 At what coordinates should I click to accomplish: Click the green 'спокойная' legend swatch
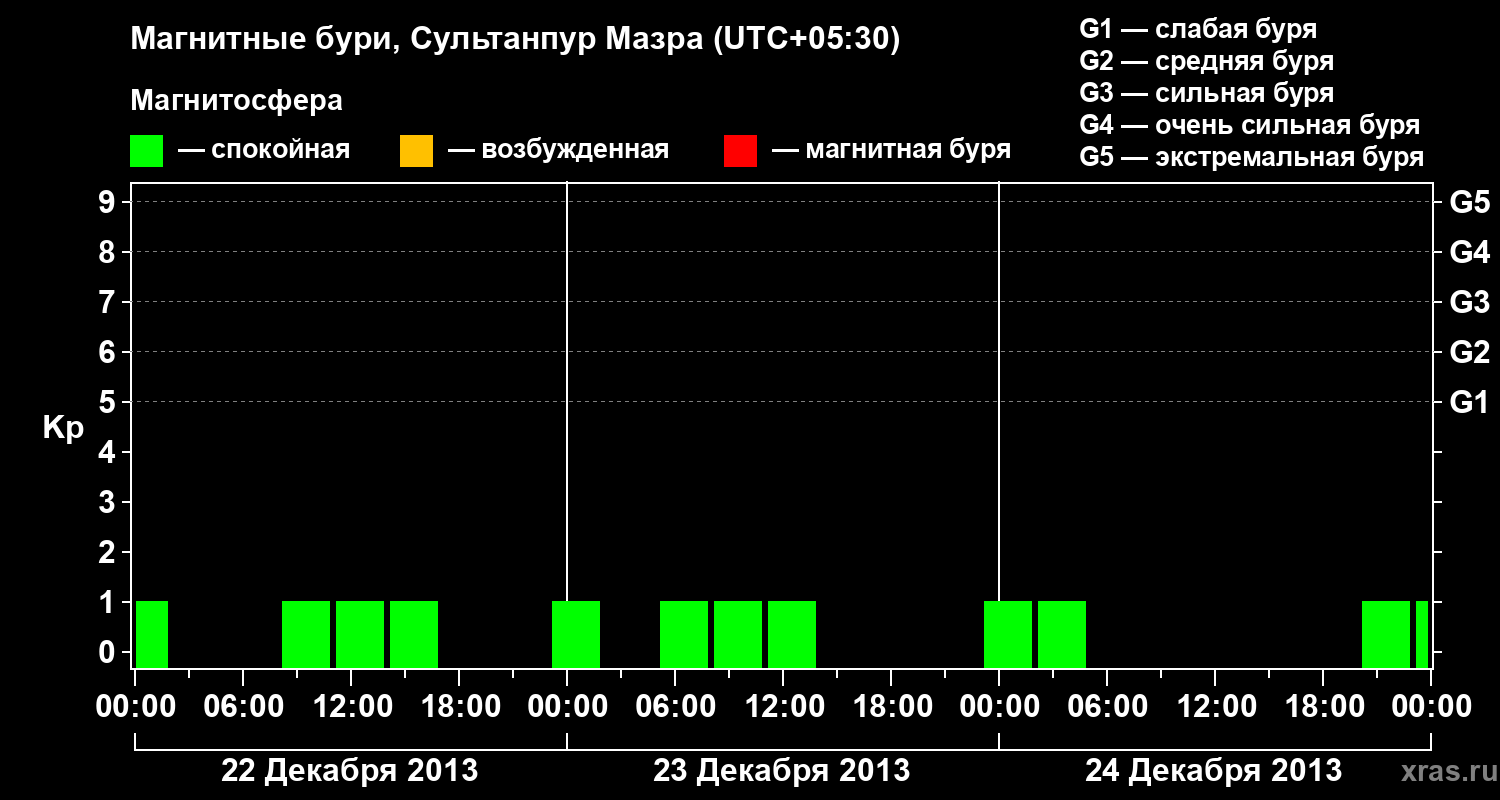pos(146,151)
